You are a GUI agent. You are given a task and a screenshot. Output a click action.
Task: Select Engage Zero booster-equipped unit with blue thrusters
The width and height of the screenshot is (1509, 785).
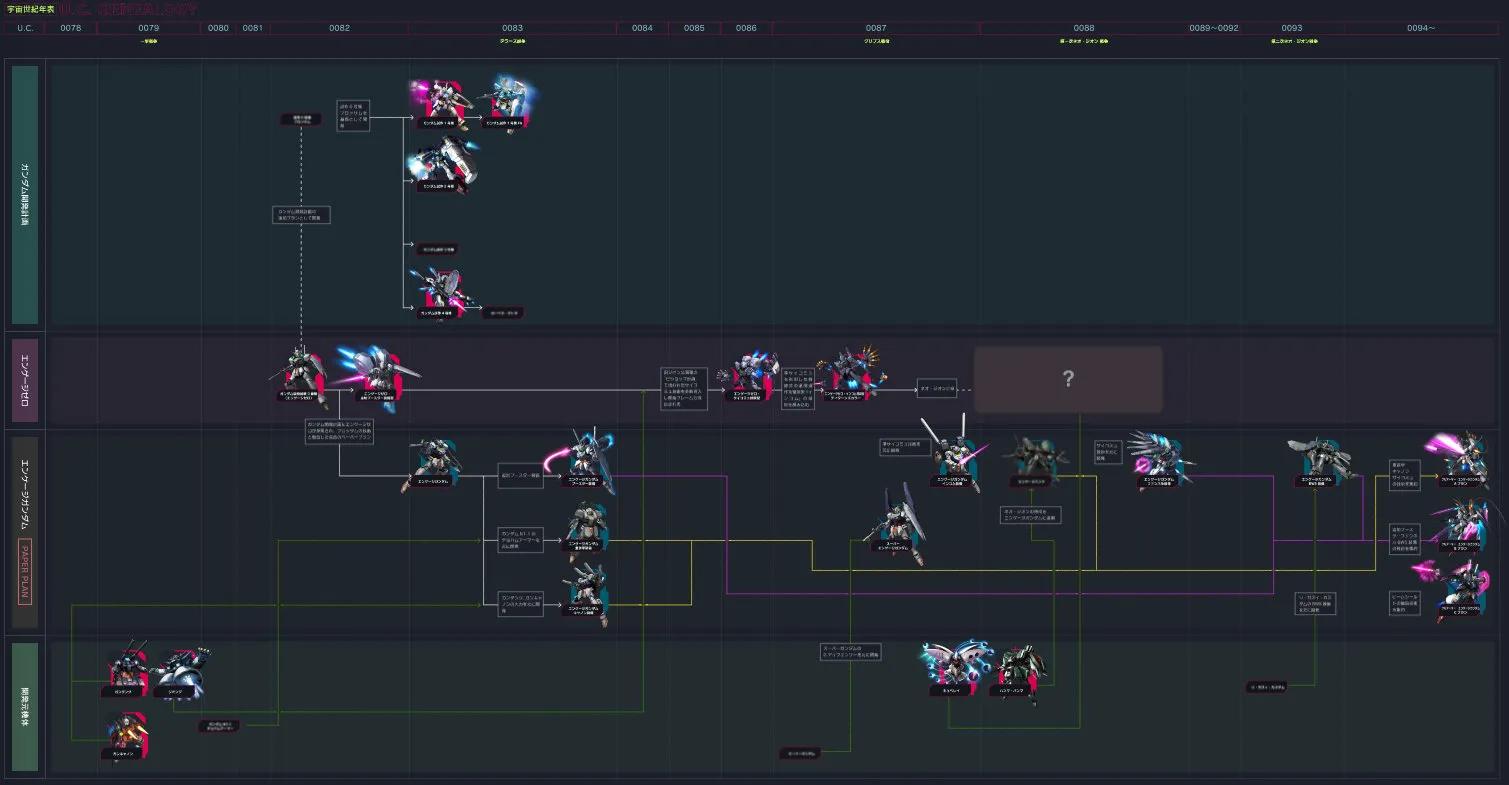tap(376, 374)
